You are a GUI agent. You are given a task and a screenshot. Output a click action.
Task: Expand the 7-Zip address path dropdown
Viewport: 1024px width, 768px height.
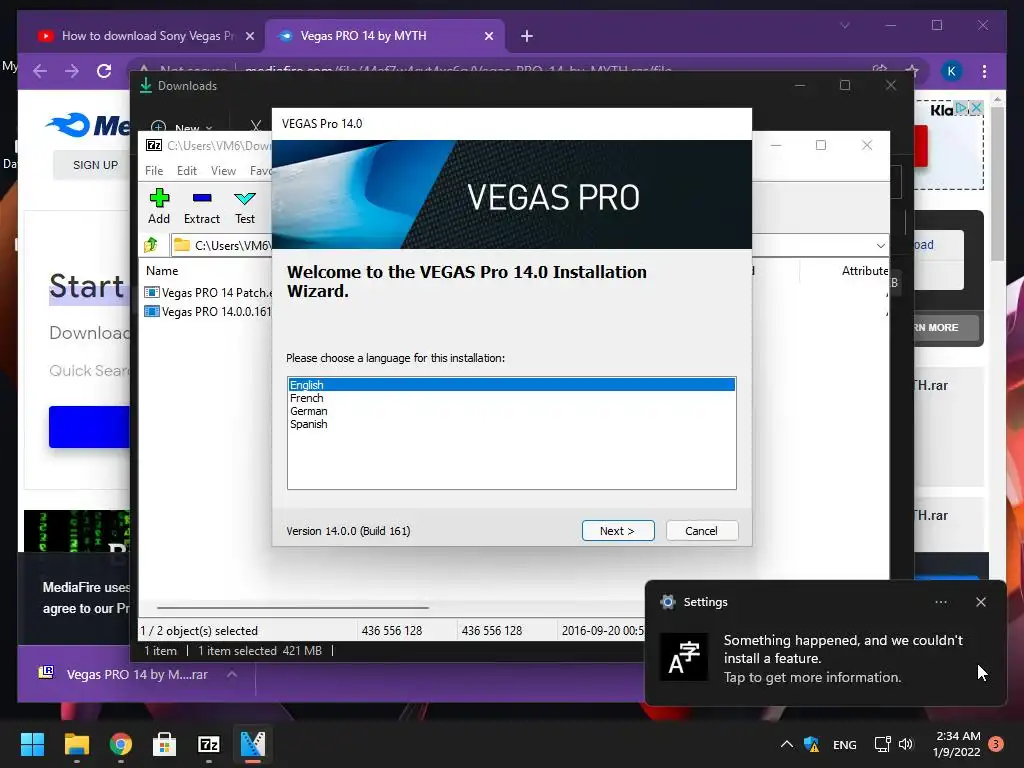880,246
